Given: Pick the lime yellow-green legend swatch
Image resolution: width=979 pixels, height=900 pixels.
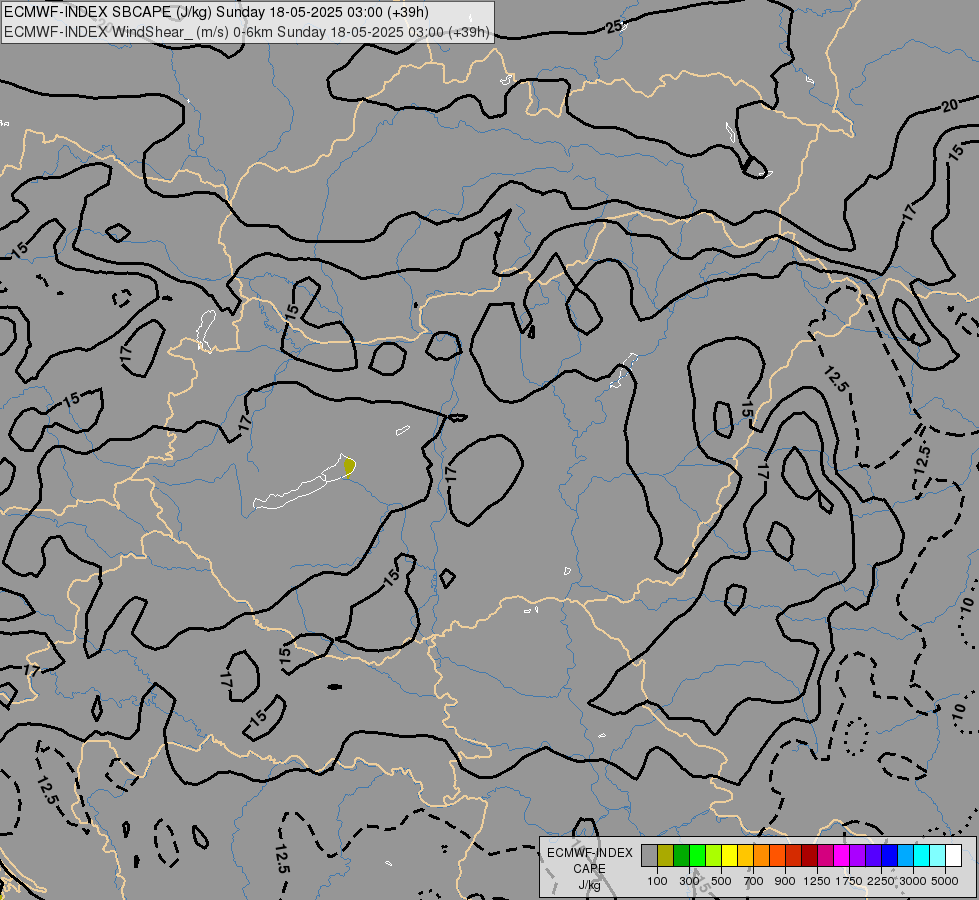Looking at the screenshot, I should tap(714, 855).
